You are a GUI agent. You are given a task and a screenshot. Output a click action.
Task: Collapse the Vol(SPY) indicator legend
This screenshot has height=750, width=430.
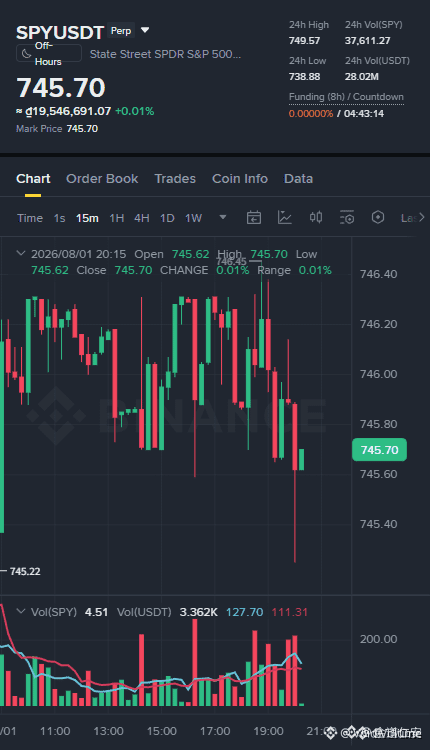pyautogui.click(x=21, y=611)
